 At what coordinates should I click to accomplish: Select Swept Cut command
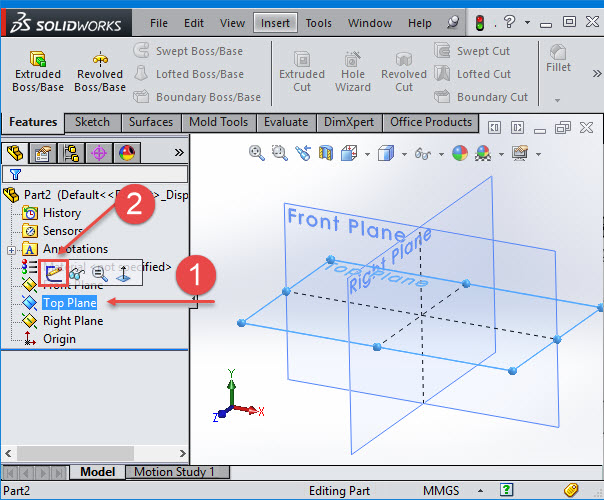click(472, 51)
